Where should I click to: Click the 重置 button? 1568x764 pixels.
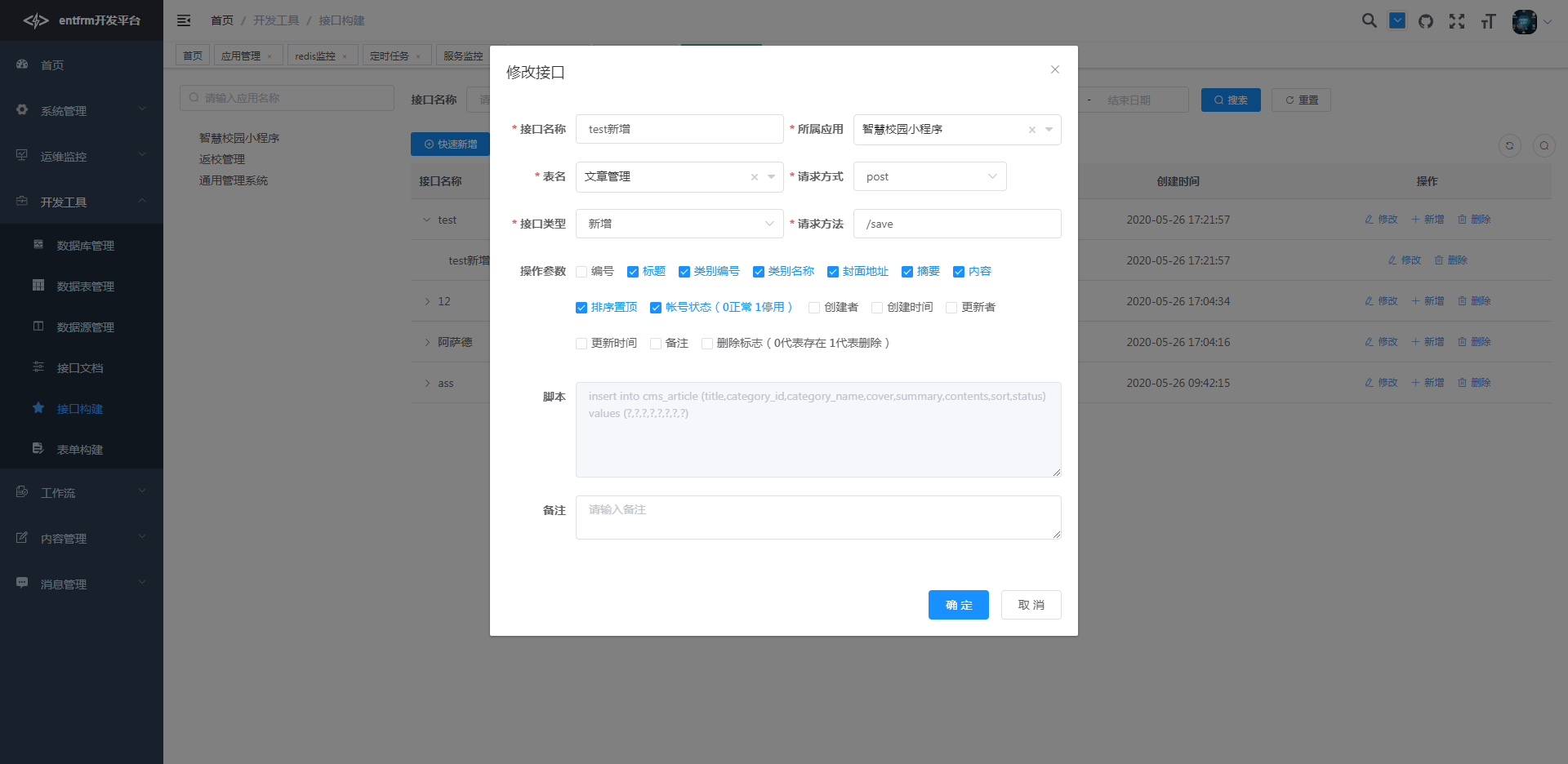(1301, 100)
